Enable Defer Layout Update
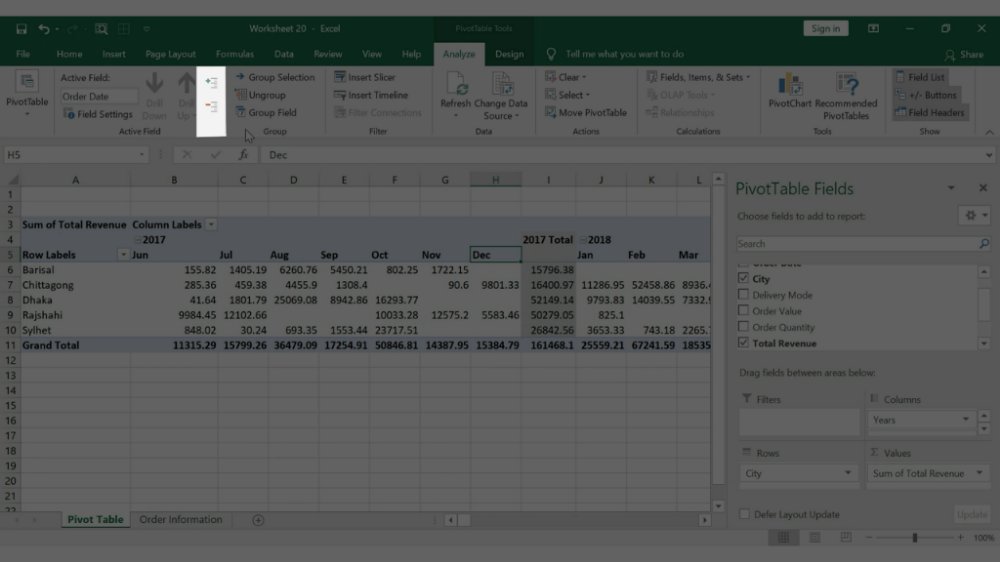The height and width of the screenshot is (562, 1000). coord(744,514)
